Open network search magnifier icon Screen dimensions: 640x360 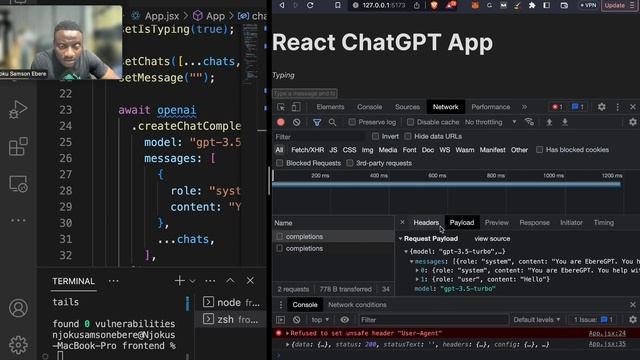[x=332, y=122]
